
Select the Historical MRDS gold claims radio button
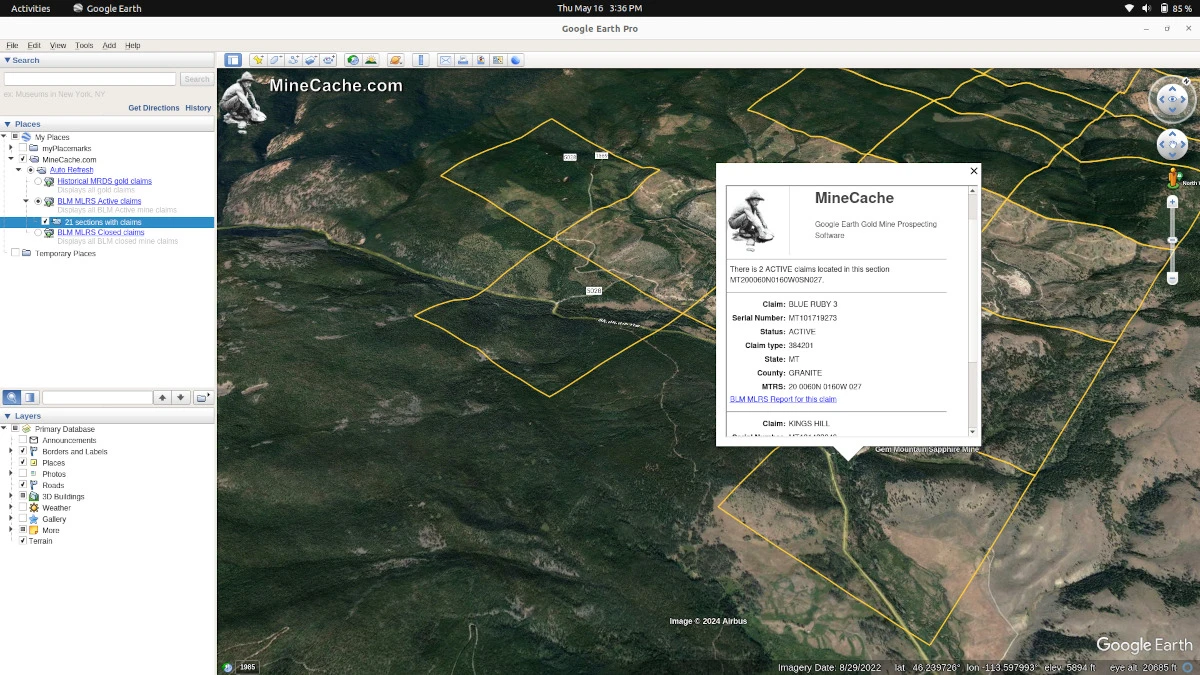click(x=38, y=181)
